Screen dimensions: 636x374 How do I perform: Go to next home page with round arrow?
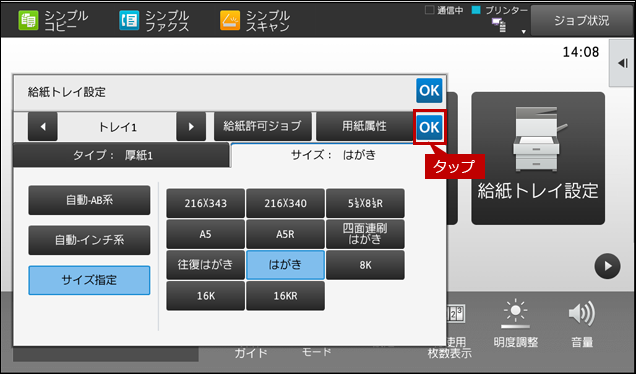(607, 266)
